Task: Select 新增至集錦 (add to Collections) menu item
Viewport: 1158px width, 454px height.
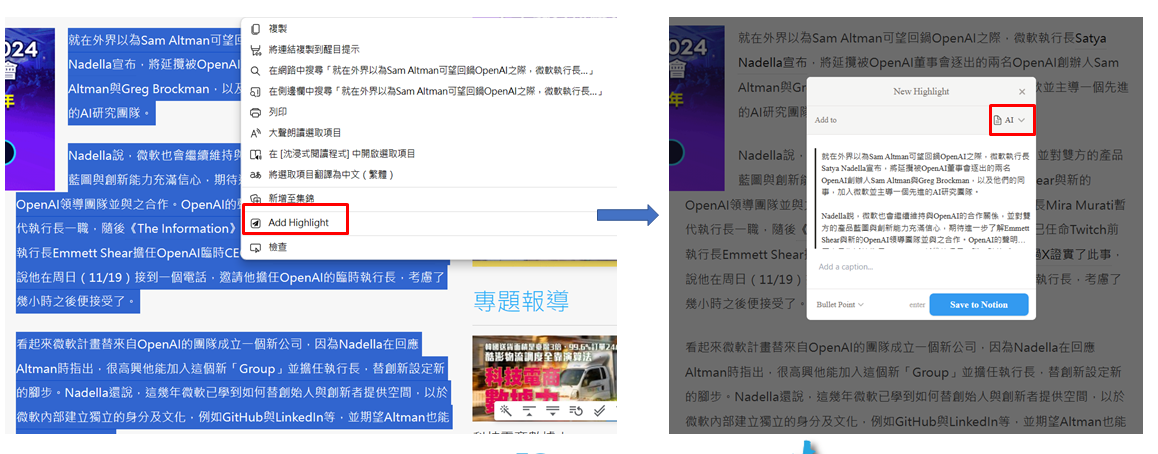Action: pyautogui.click(x=290, y=198)
